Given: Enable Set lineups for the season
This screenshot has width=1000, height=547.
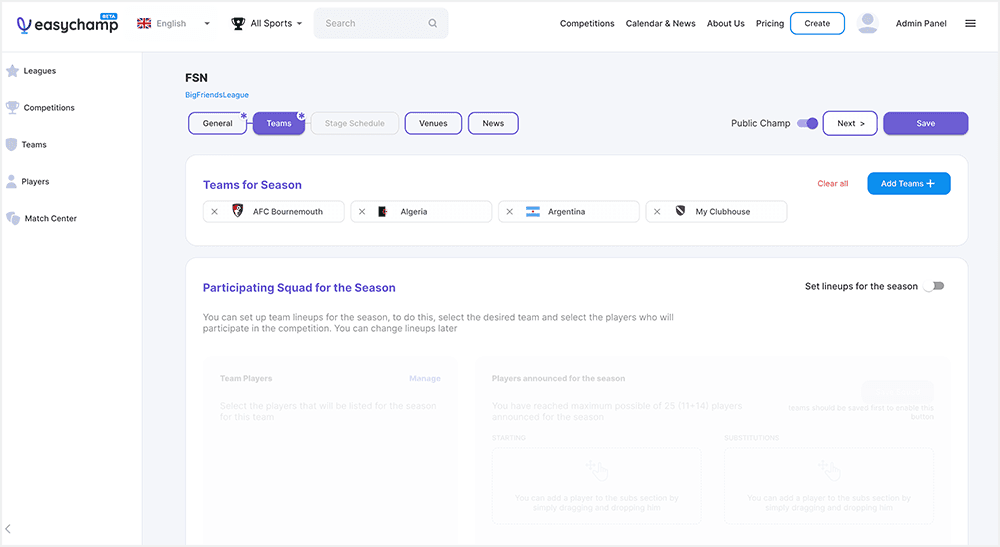Looking at the screenshot, I should tap(933, 286).
